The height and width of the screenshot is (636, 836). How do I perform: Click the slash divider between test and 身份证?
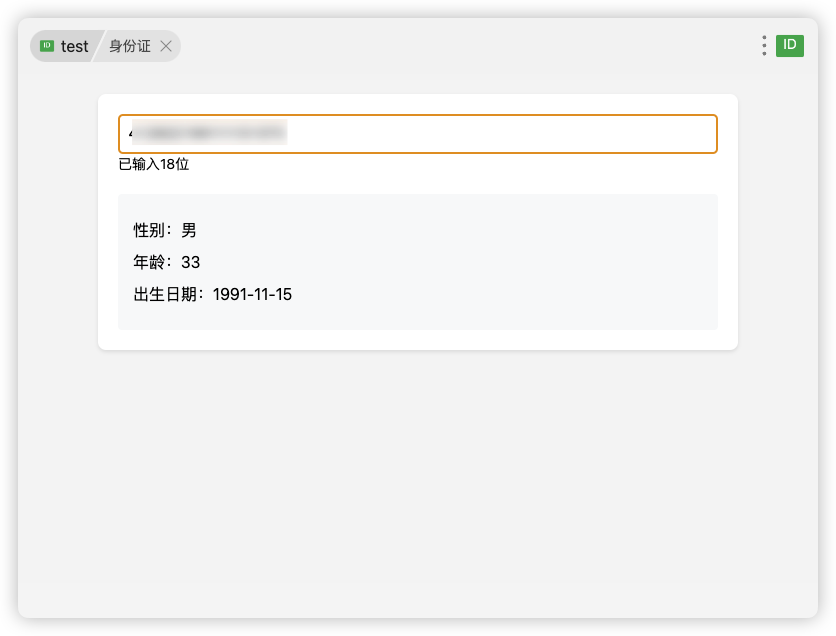99,46
